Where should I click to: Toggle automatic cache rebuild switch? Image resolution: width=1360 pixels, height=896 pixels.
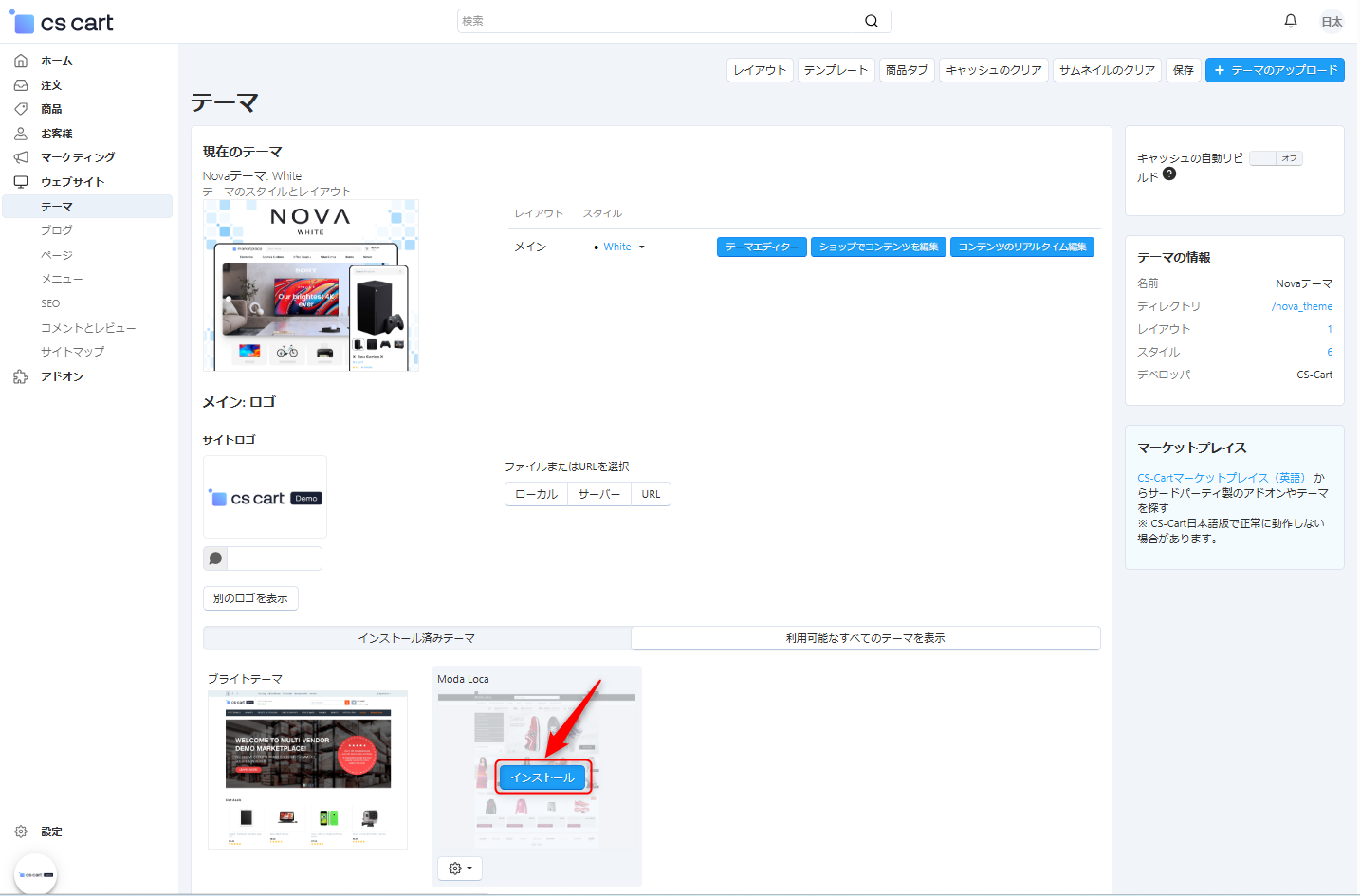[1276, 158]
